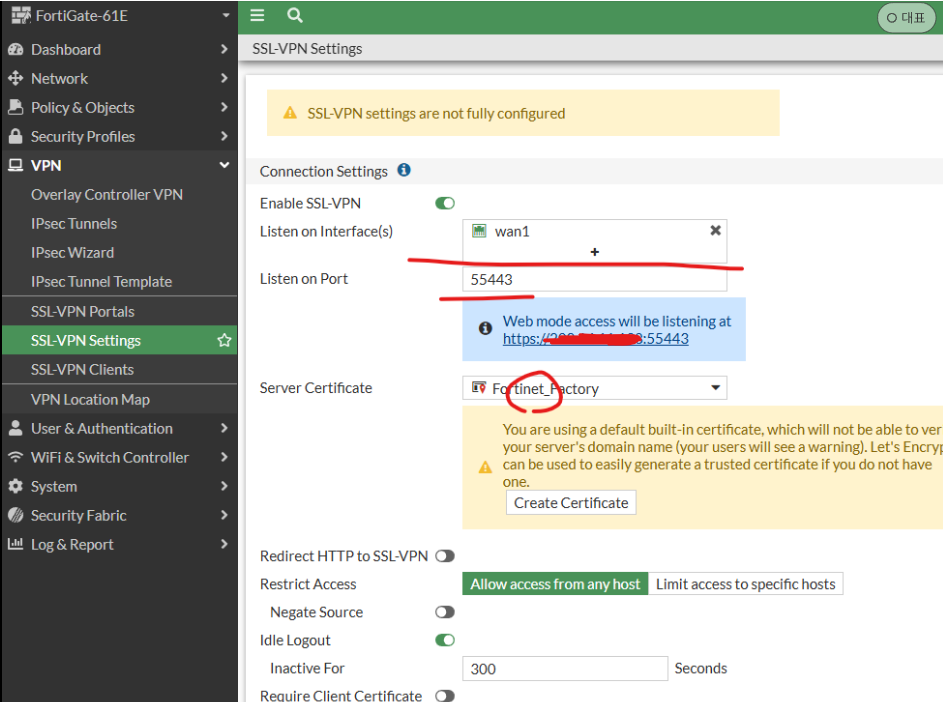
Task: Expand the Log & Report chevron
Action: (x=224, y=544)
